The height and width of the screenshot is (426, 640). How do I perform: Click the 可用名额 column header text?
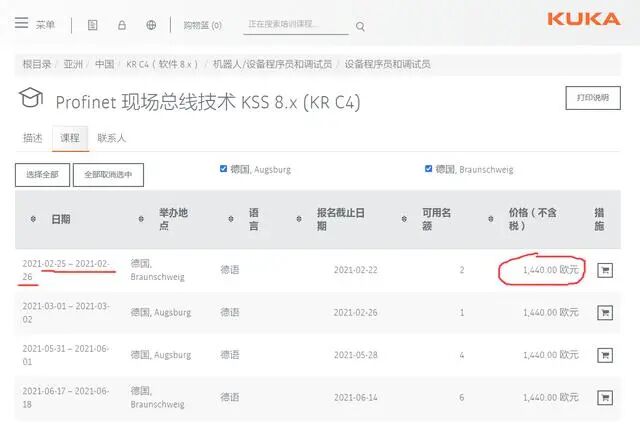tap(436, 219)
